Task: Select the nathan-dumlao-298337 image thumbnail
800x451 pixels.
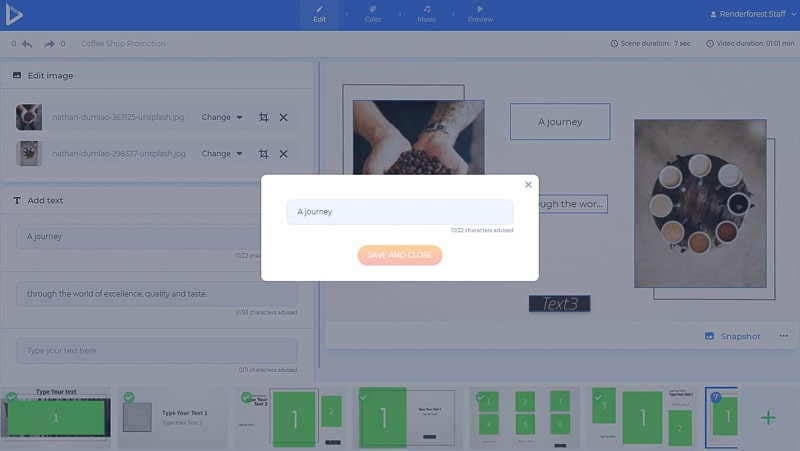Action: [29, 154]
